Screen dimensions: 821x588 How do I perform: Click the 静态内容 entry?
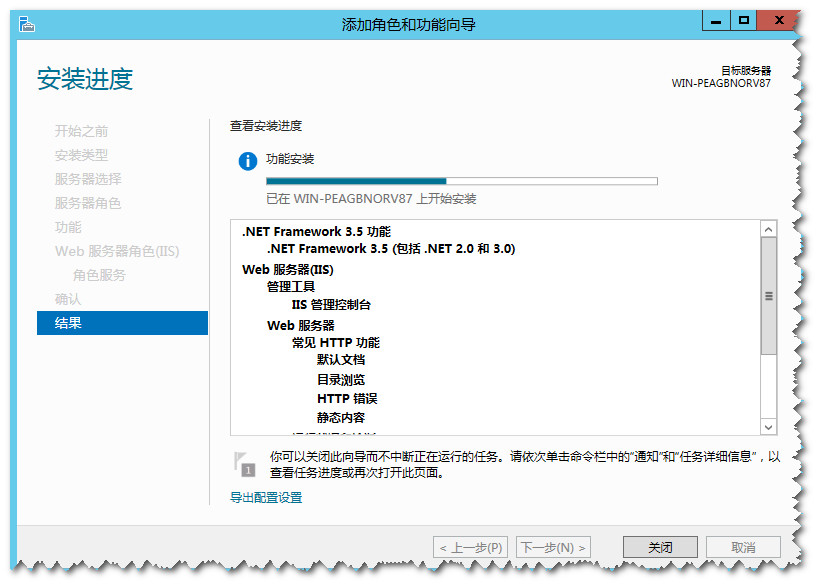341,417
